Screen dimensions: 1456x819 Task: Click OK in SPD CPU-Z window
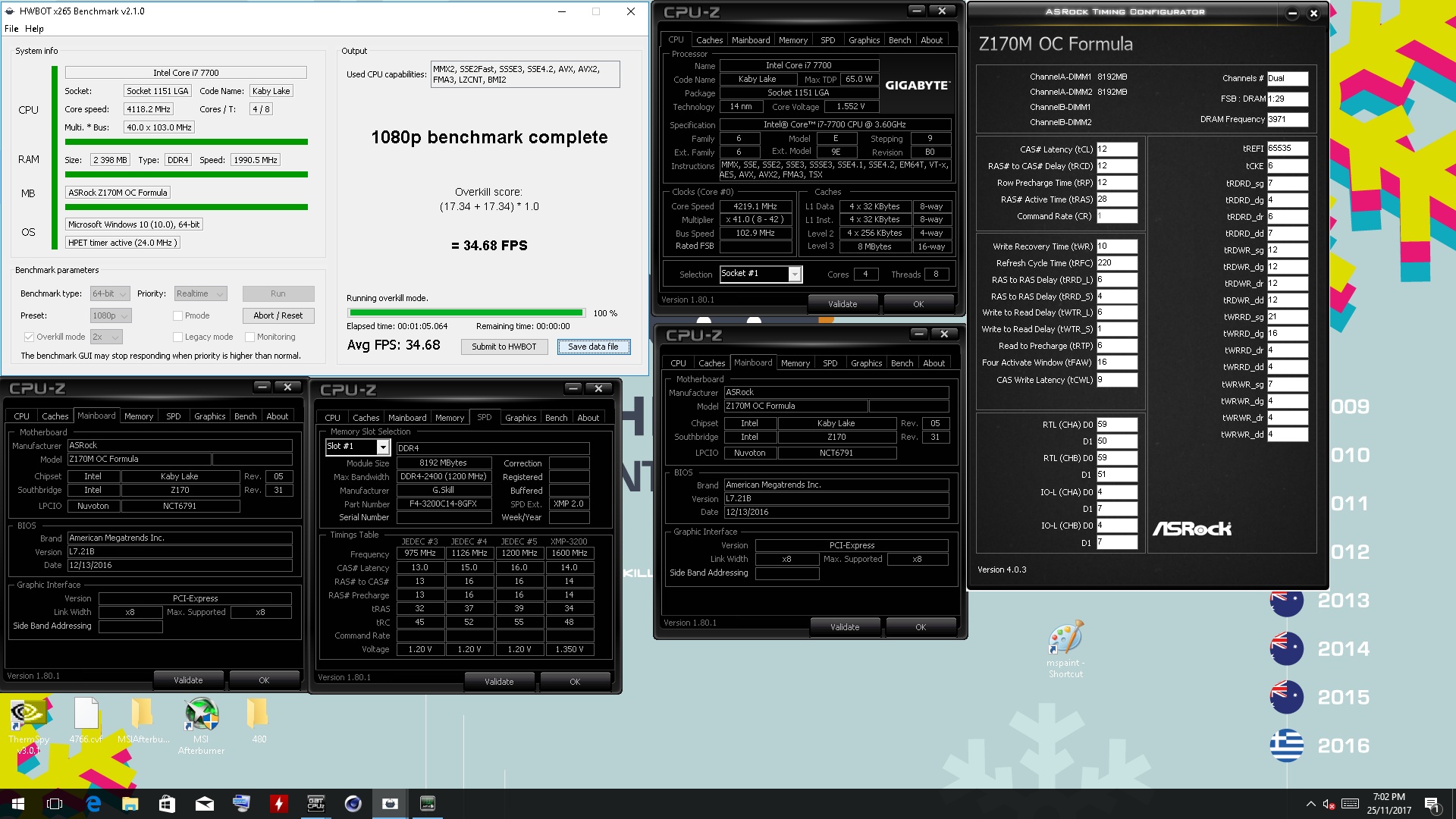click(575, 682)
